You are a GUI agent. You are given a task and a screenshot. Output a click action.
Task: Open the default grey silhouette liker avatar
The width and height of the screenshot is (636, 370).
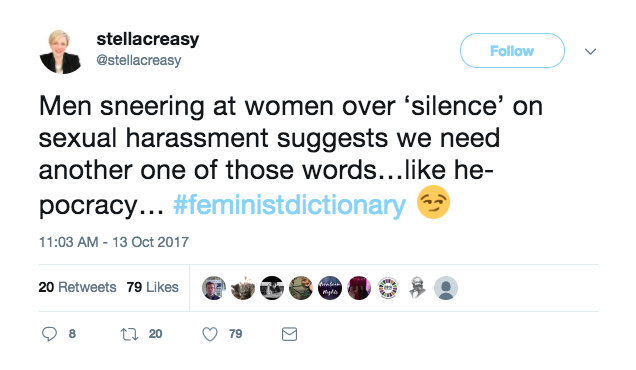[446, 288]
